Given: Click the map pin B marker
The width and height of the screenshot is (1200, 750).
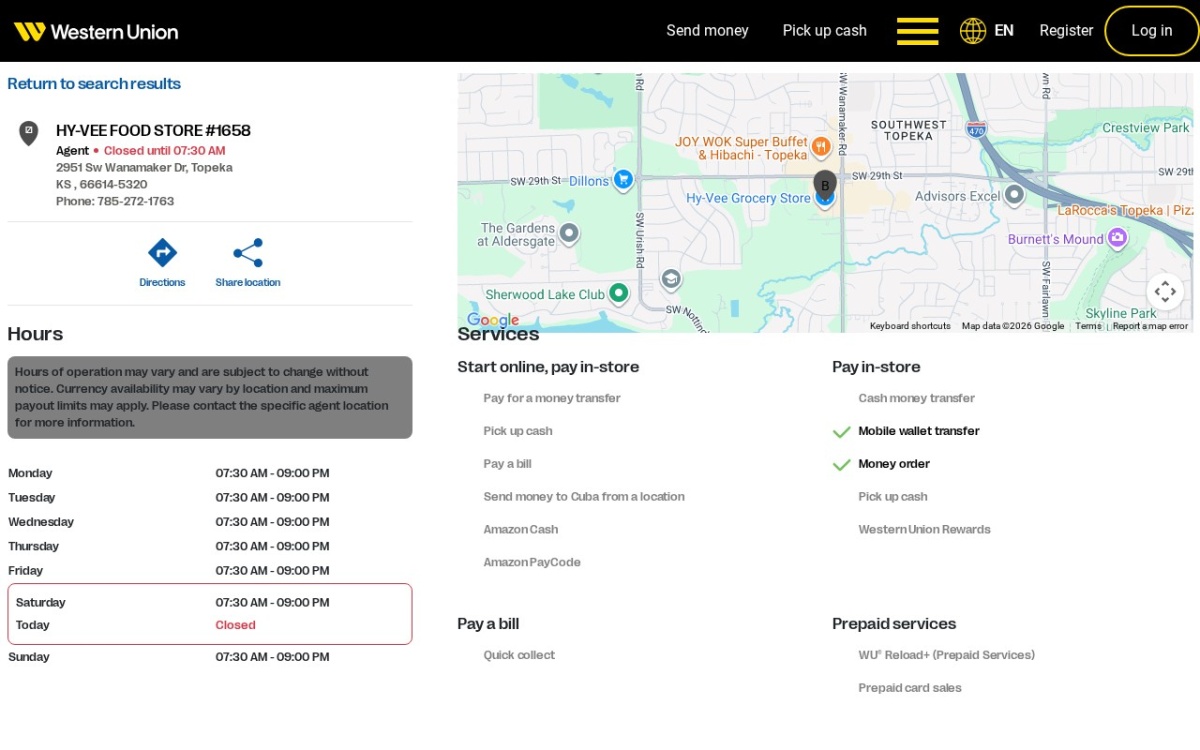Looking at the screenshot, I should pos(825,185).
